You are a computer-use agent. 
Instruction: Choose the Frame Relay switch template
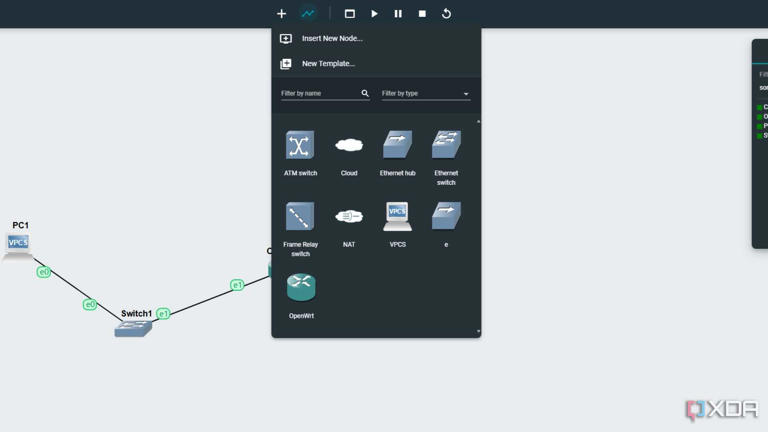coord(300,217)
